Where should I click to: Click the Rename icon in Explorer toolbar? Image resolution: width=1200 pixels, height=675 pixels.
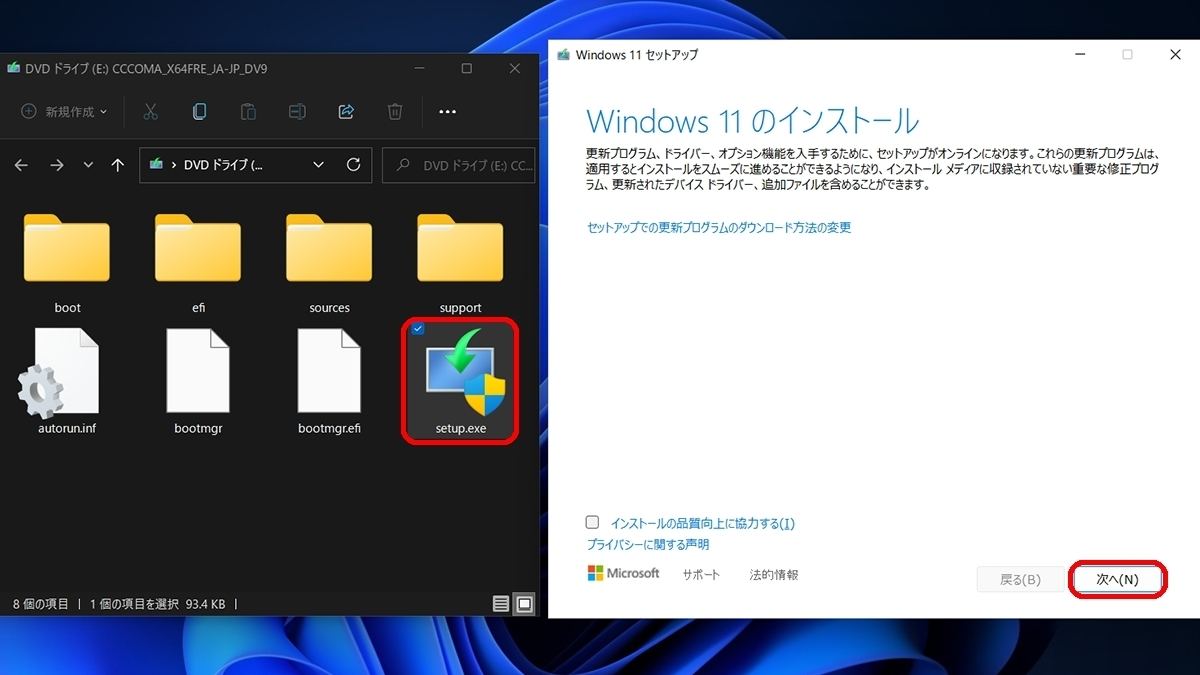(297, 112)
